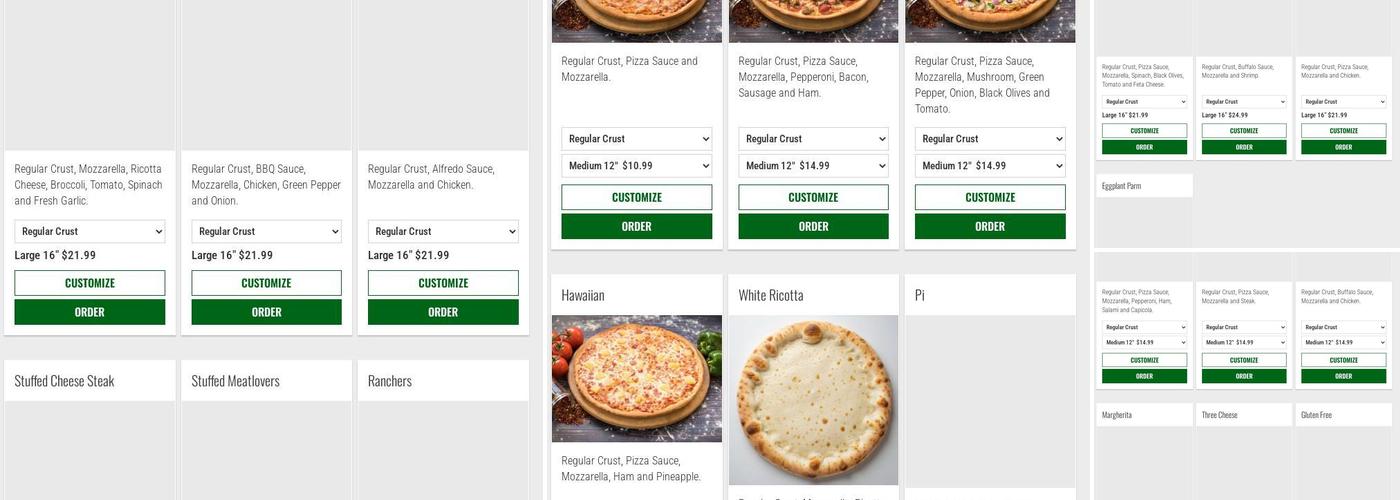Open the Stuffed Meatlovers item
Viewport: 1400px width, 500px height.
coord(235,381)
